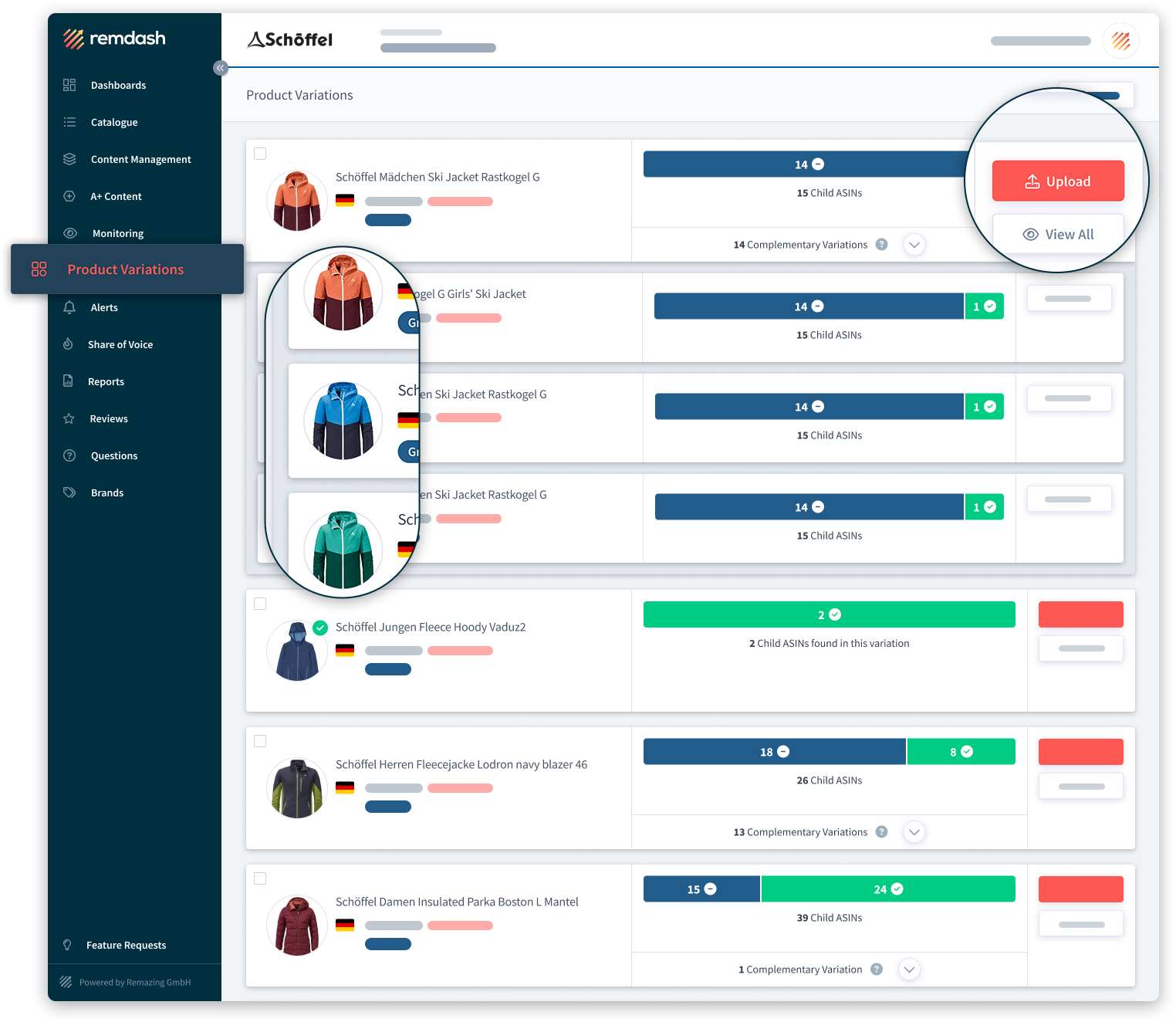Open the A+ Content plus icon

click(x=69, y=196)
